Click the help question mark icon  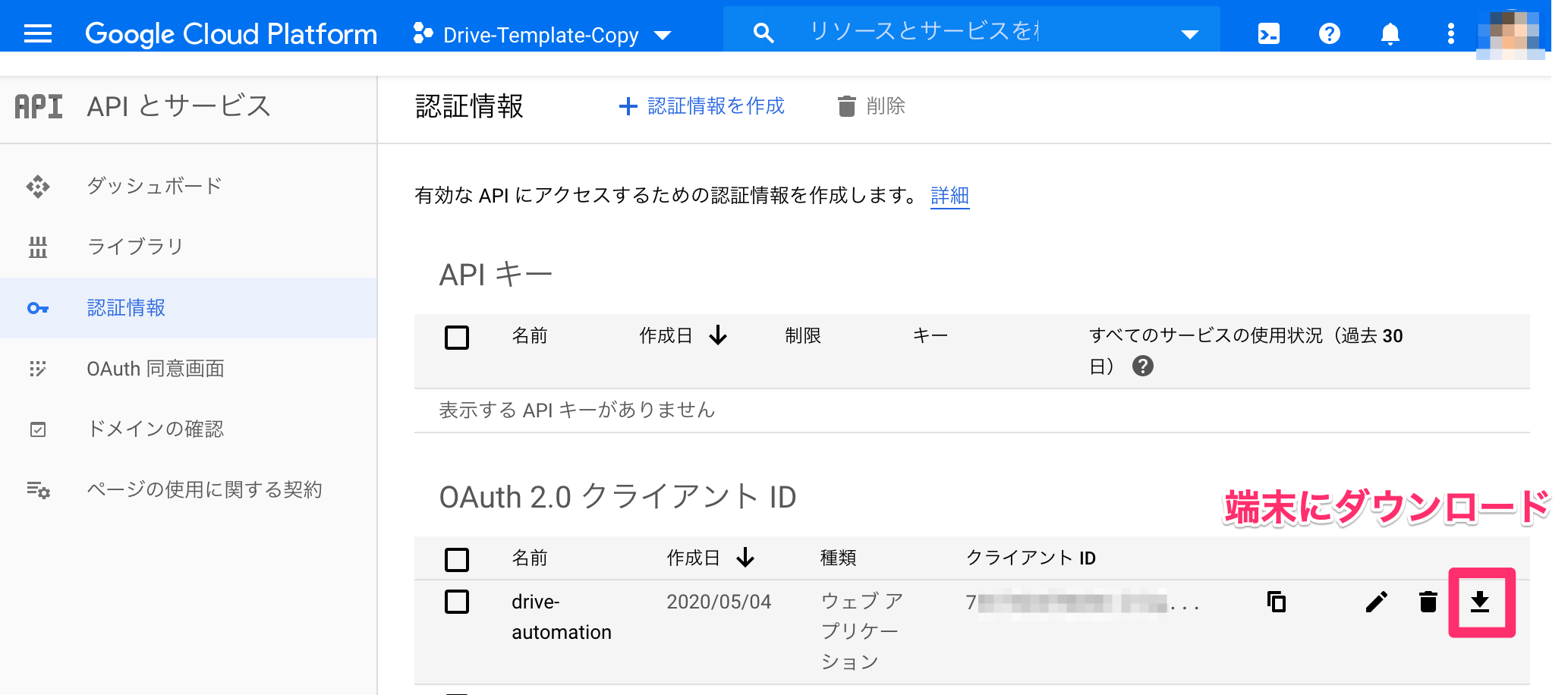[x=1330, y=32]
